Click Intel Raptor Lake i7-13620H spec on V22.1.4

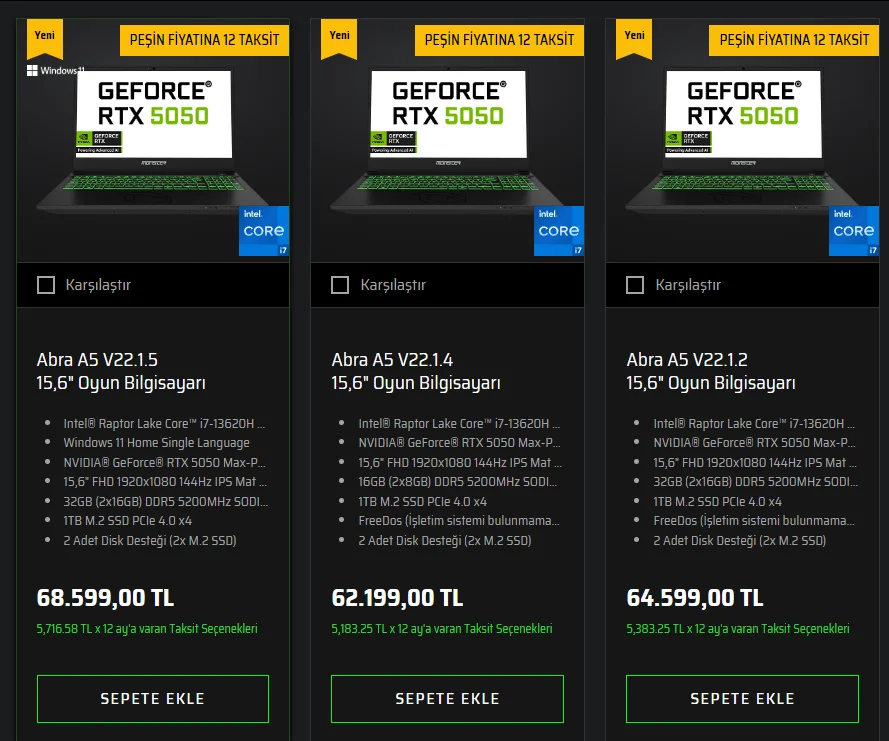459,424
